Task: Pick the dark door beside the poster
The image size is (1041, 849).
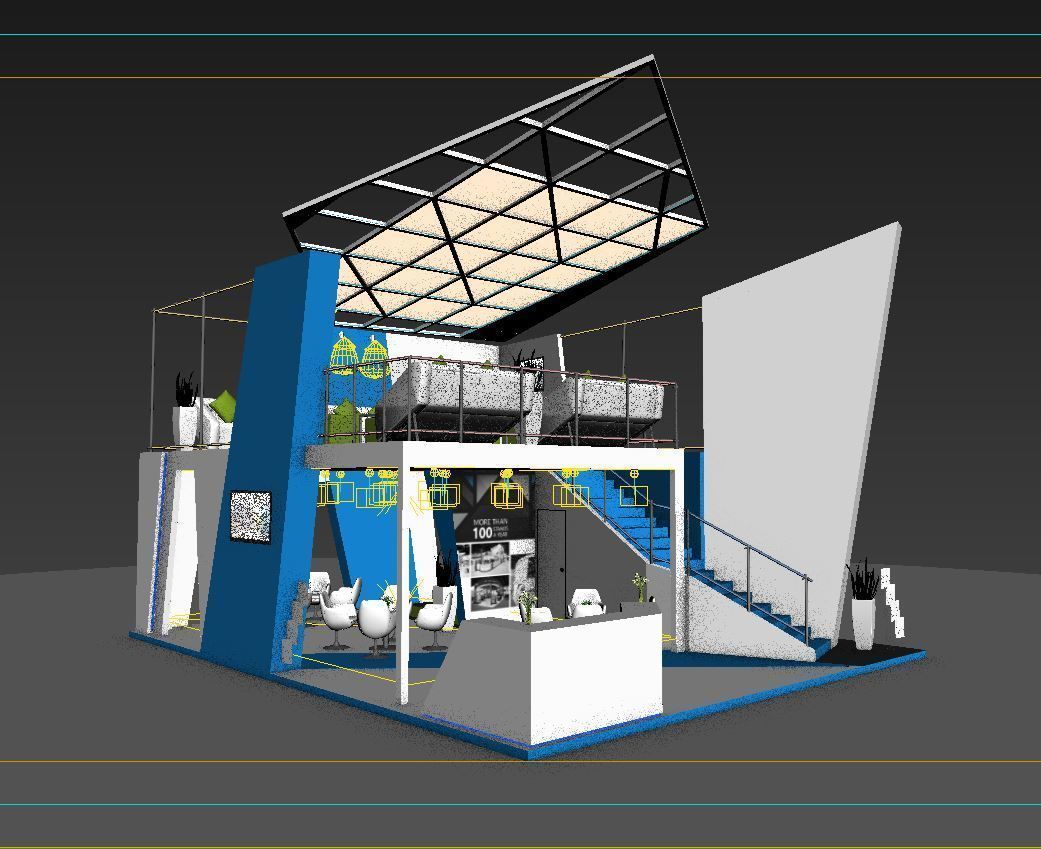Action: pos(552,561)
